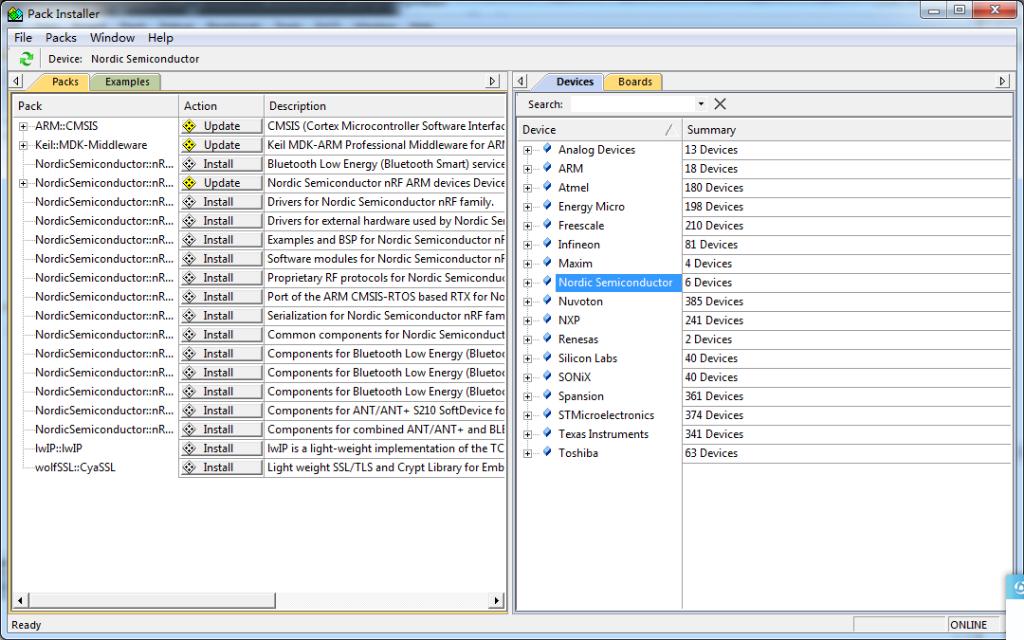Image resolution: width=1024 pixels, height=640 pixels.
Task: Click the '361 Devices' summary cell
Action: [714, 396]
